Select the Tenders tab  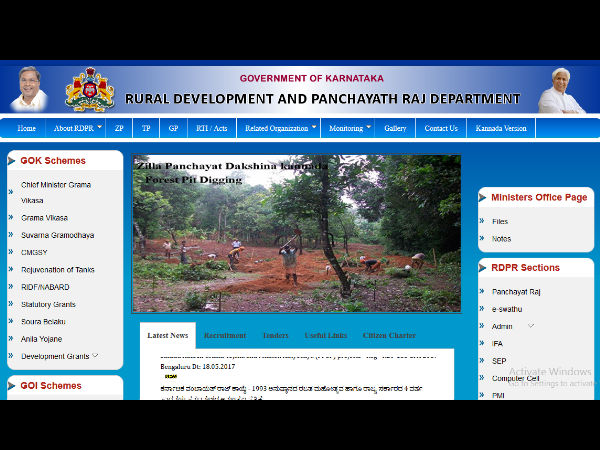(275, 336)
